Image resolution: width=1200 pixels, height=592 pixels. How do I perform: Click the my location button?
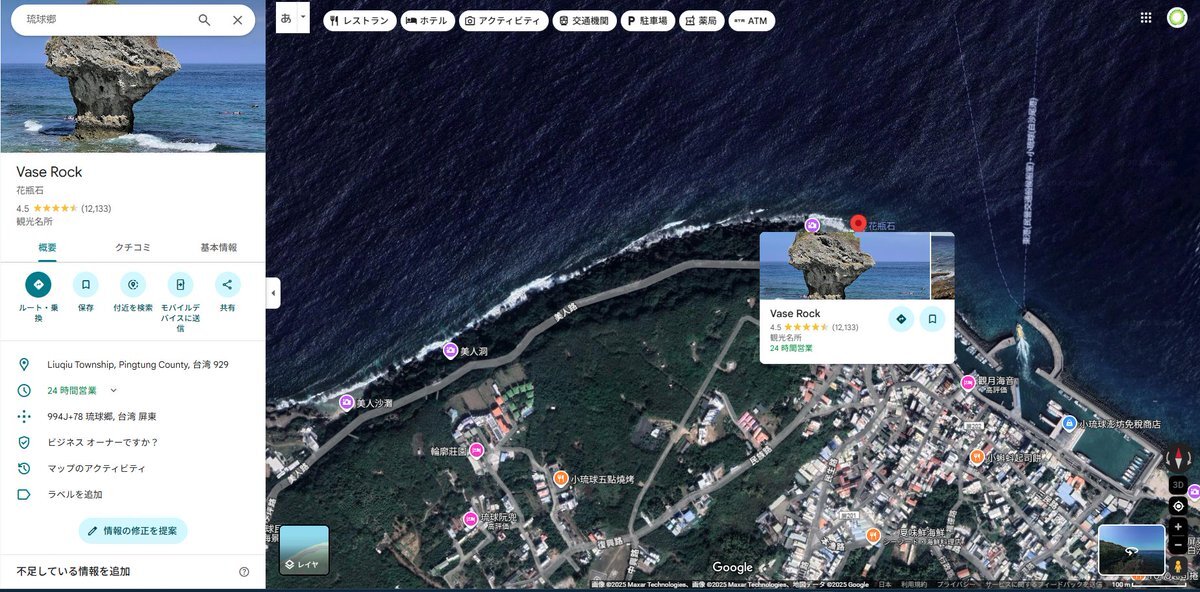point(1178,506)
